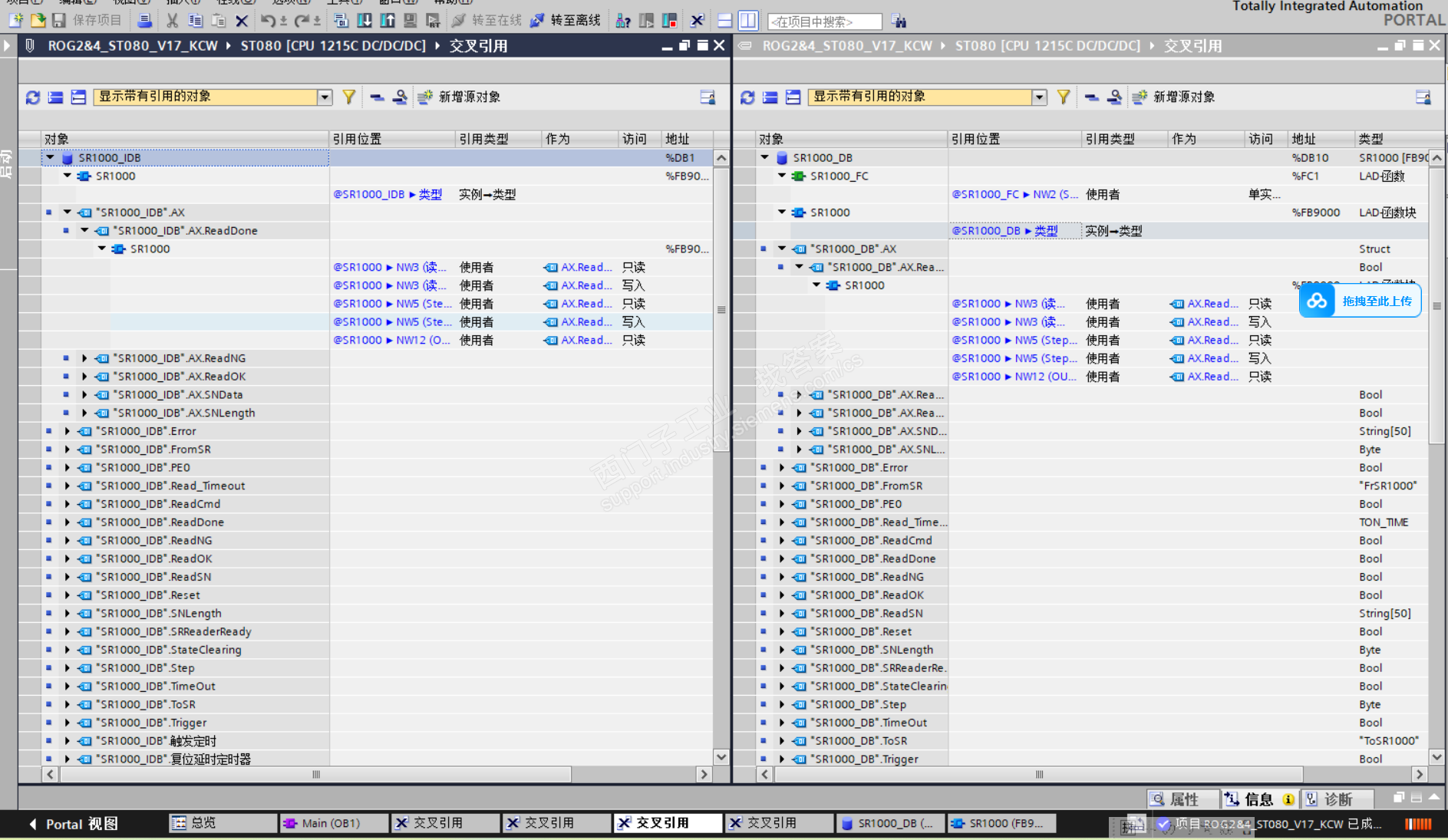Open the 信息 inspector tab
Screen dimensions: 1448x840
click(x=1259, y=799)
